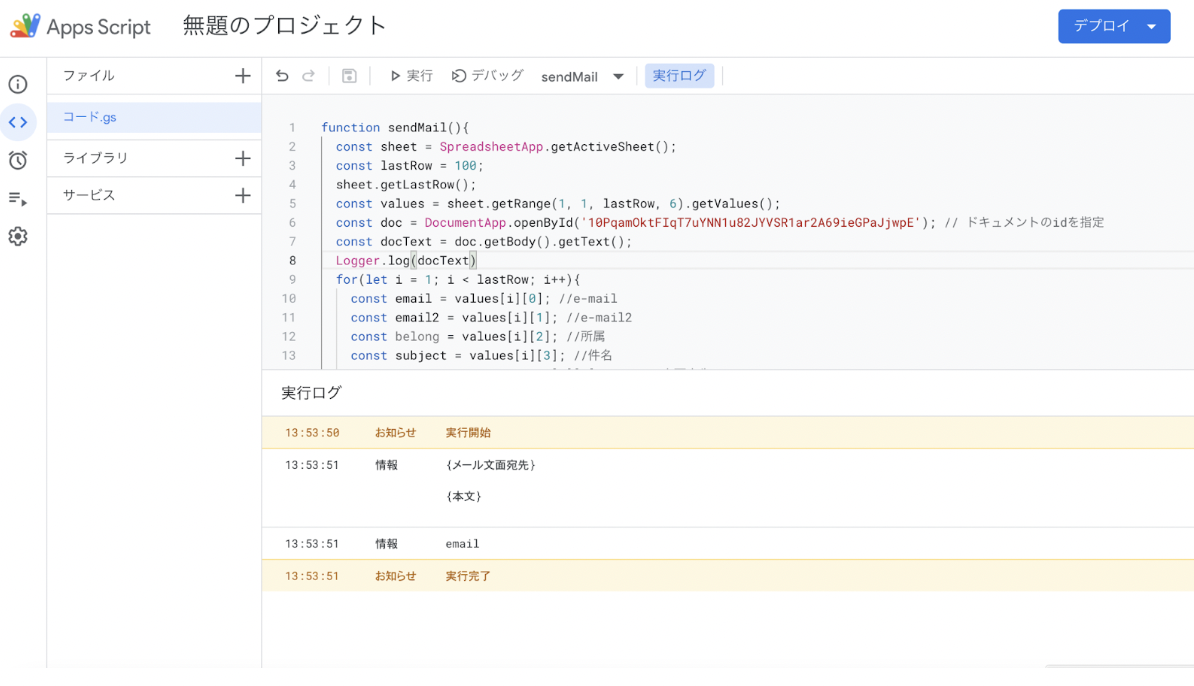This screenshot has height=686, width=1194.
Task: Select the Editor code icon in sidebar
Action: point(18,122)
